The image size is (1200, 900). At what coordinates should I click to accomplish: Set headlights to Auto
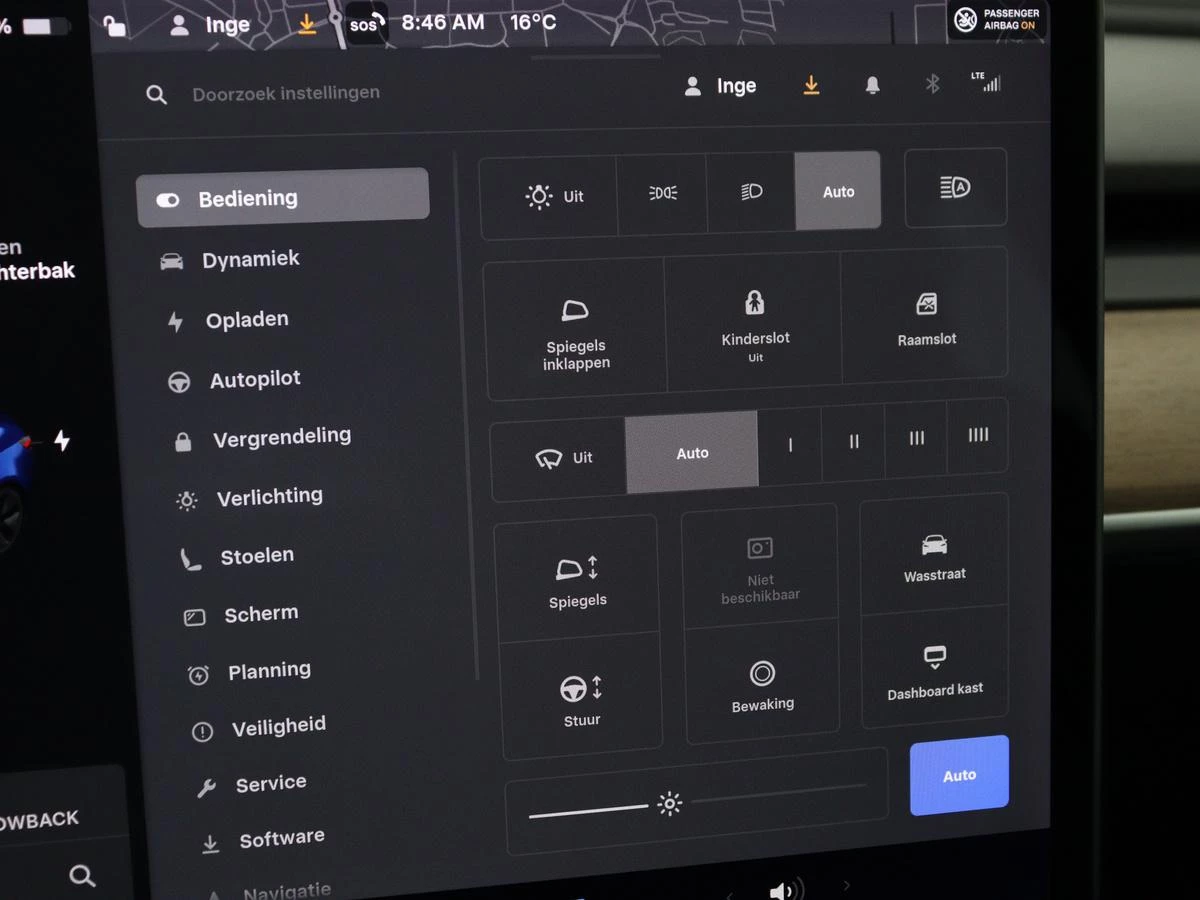(x=838, y=190)
